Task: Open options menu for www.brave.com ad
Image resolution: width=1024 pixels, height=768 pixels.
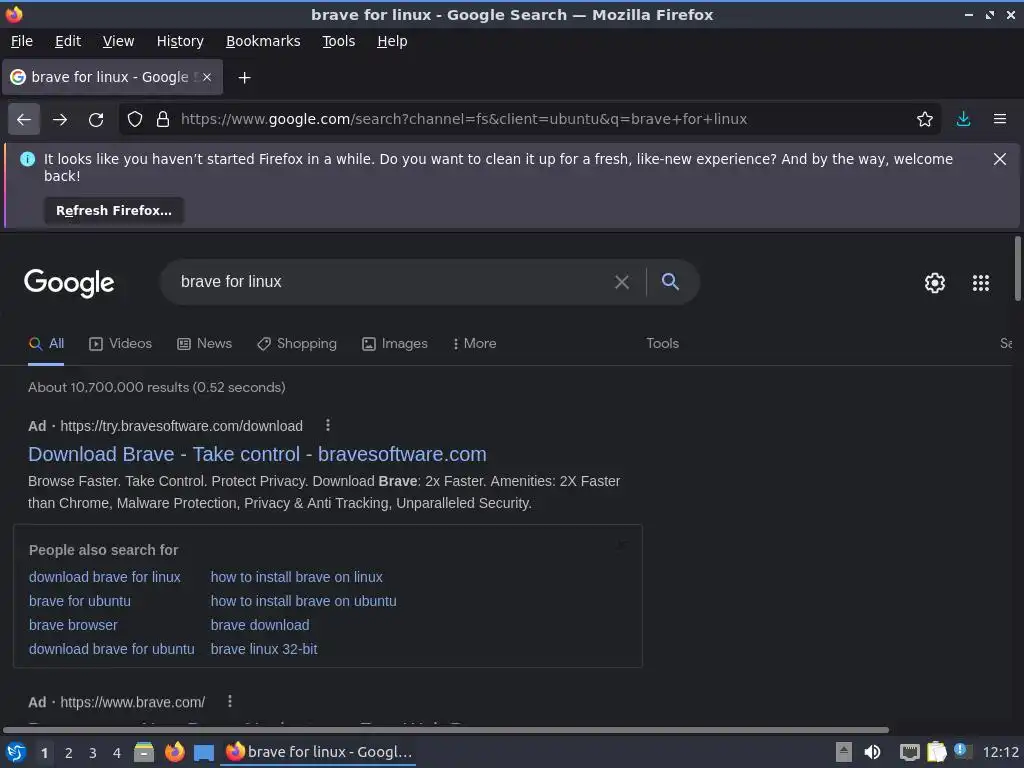Action: pos(230,701)
